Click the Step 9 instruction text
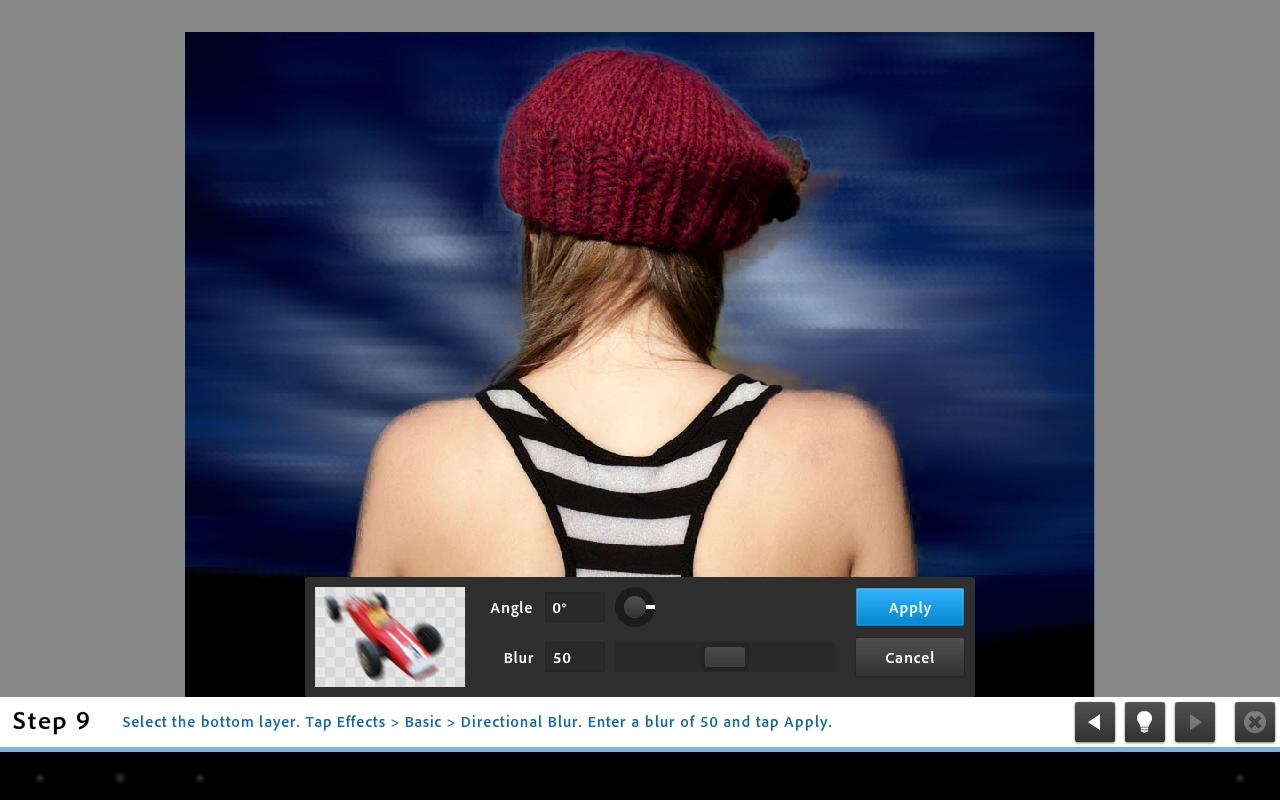 coord(477,722)
